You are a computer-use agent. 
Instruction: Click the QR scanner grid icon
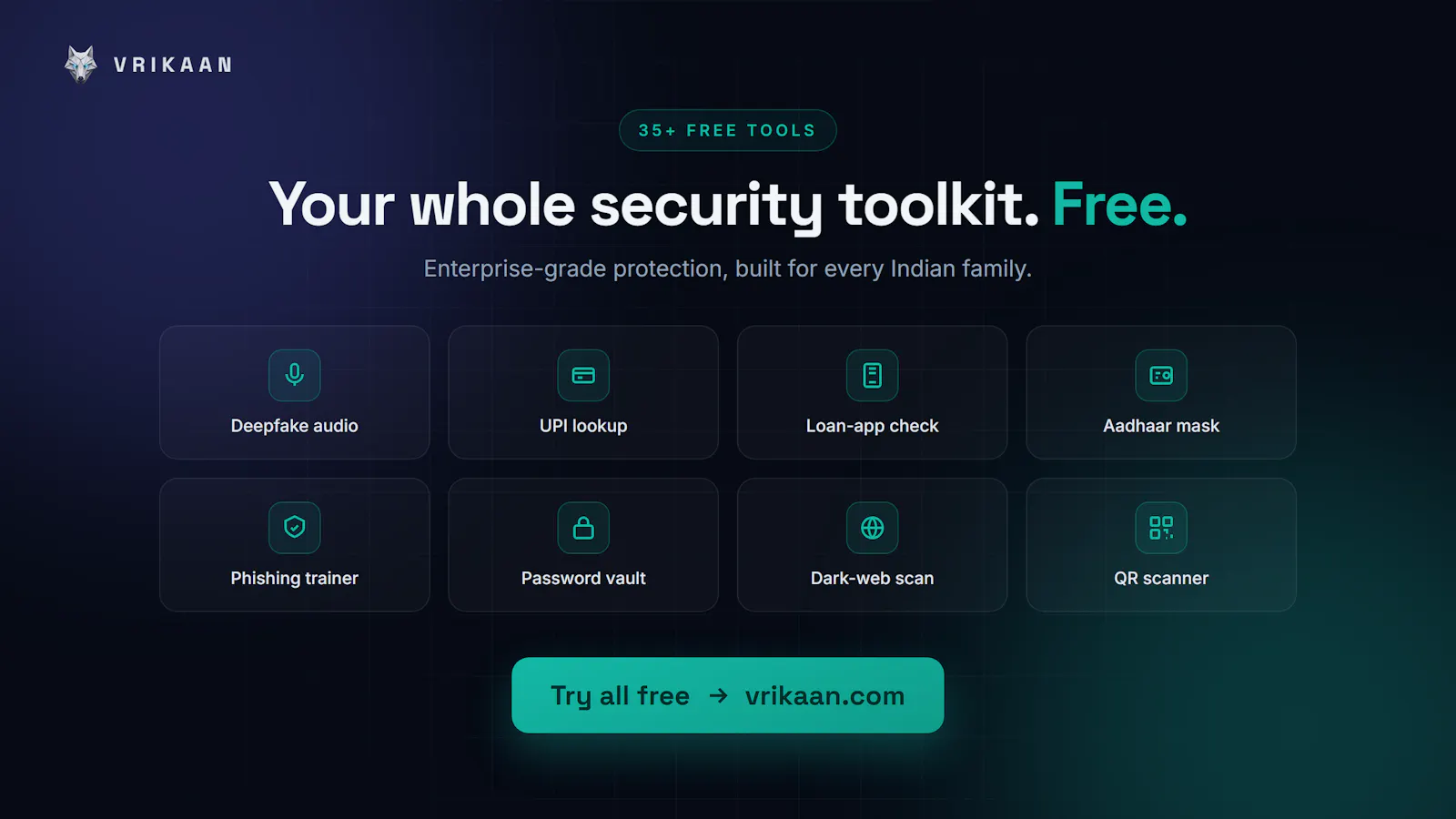point(1161,528)
